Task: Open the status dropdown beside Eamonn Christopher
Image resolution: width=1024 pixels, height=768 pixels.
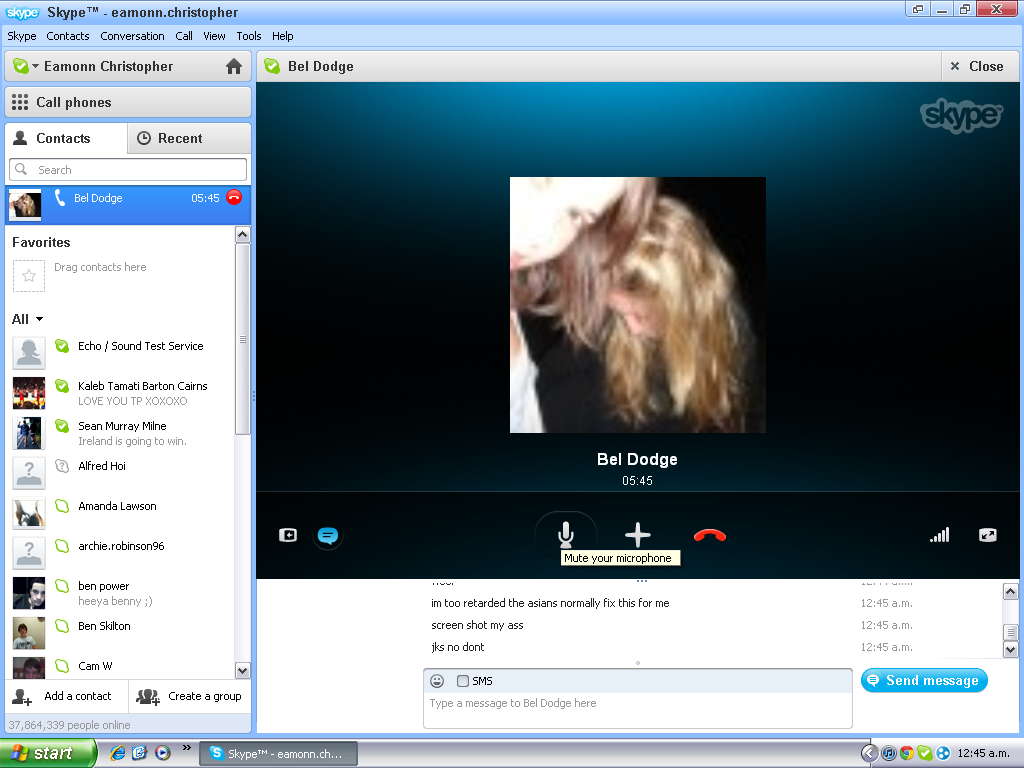Action: [x=35, y=66]
